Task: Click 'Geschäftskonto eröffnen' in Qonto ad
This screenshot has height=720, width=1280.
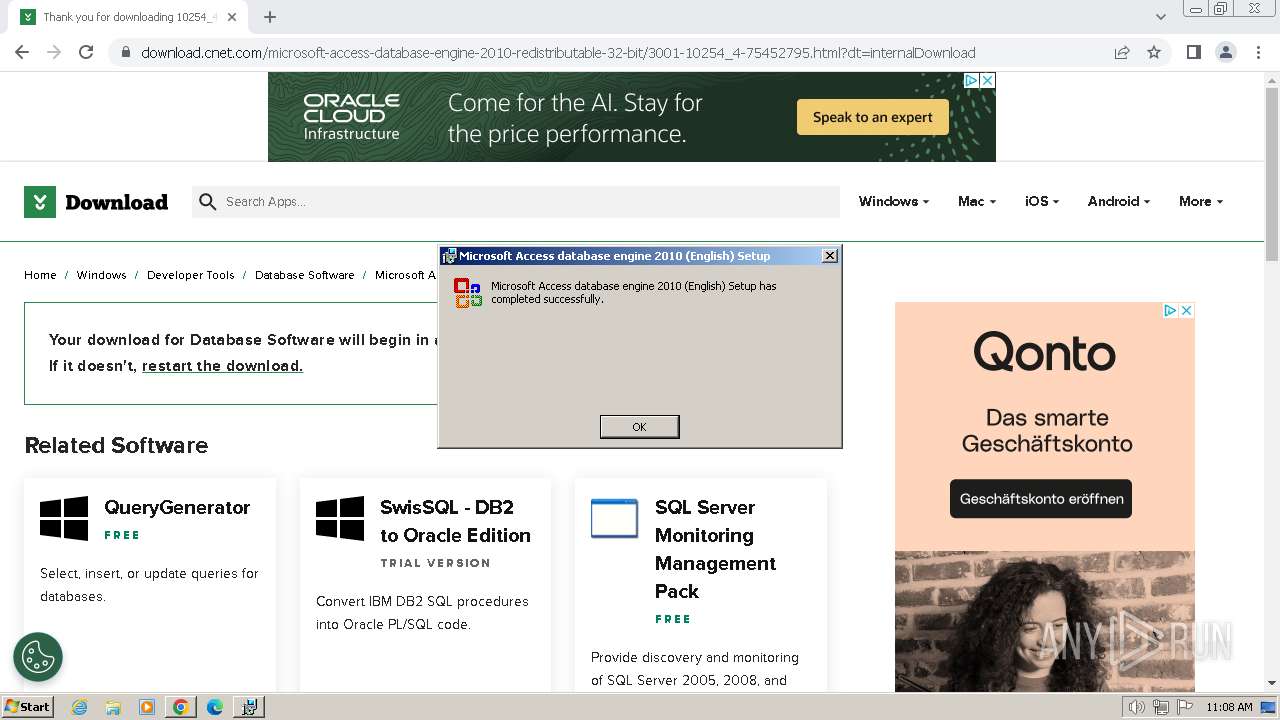Action: coord(1041,498)
